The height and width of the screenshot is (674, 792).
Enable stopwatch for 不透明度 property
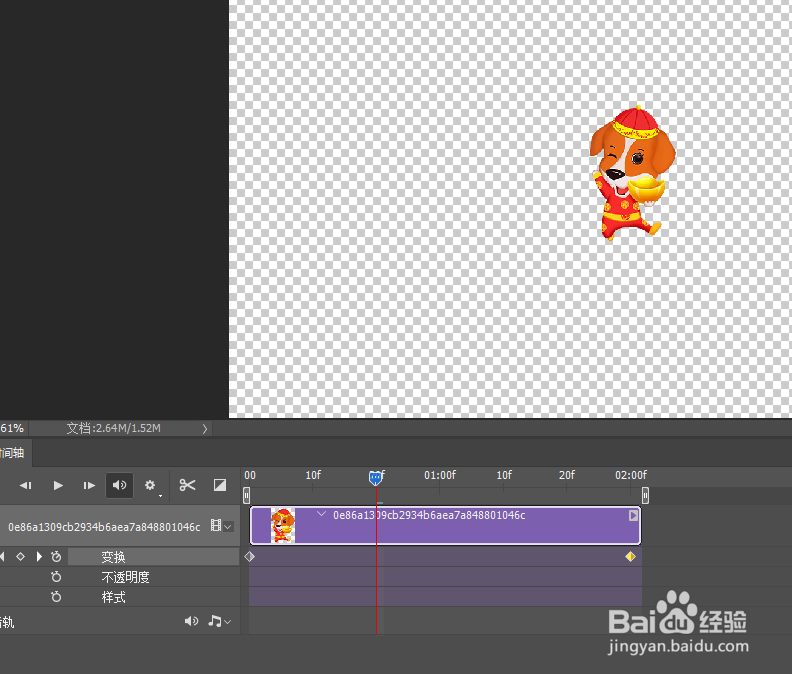pyautogui.click(x=56, y=577)
